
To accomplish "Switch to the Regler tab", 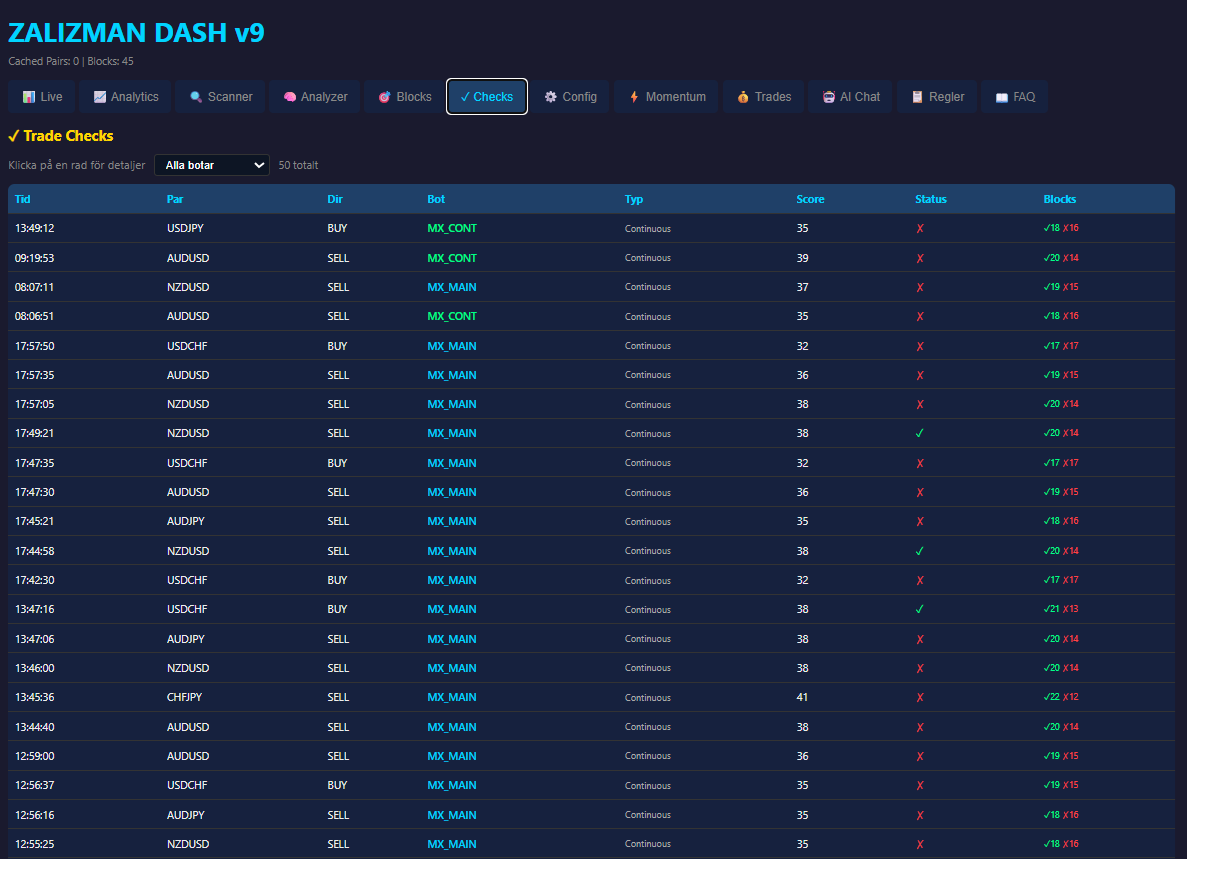I will coord(938,97).
